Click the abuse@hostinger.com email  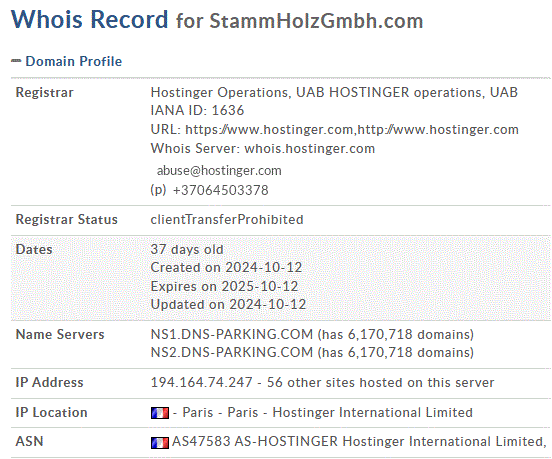219,171
